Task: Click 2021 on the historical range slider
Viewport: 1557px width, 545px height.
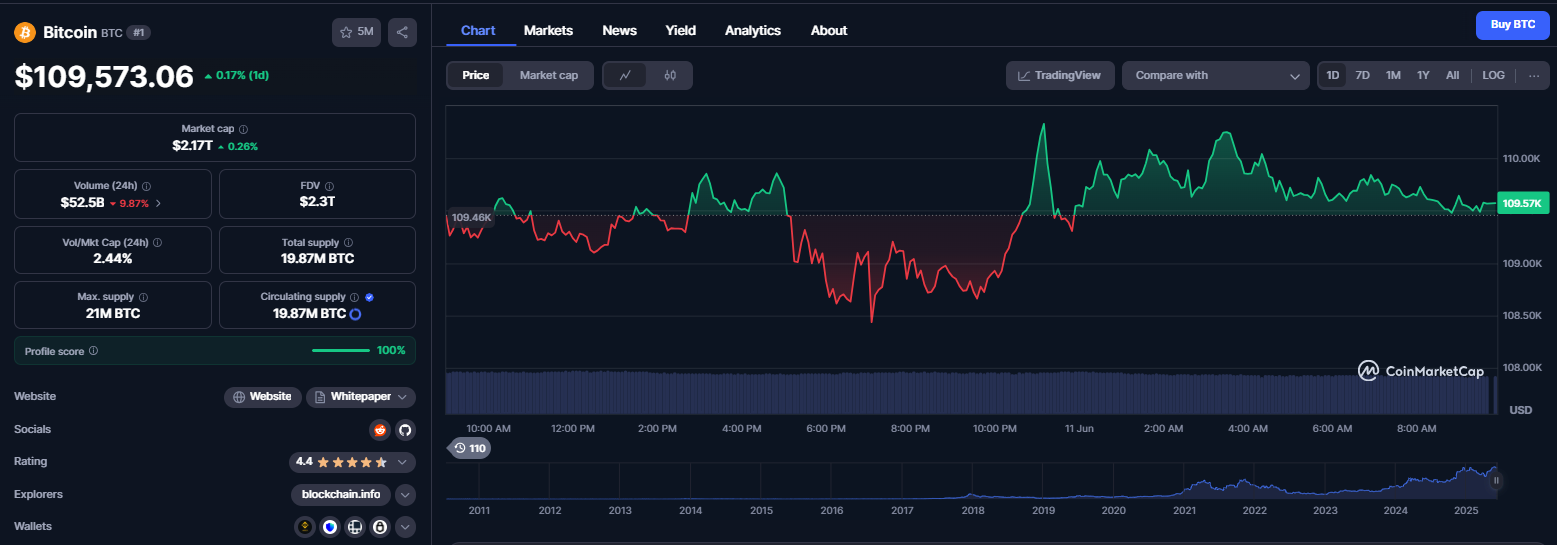Action: click(1184, 510)
